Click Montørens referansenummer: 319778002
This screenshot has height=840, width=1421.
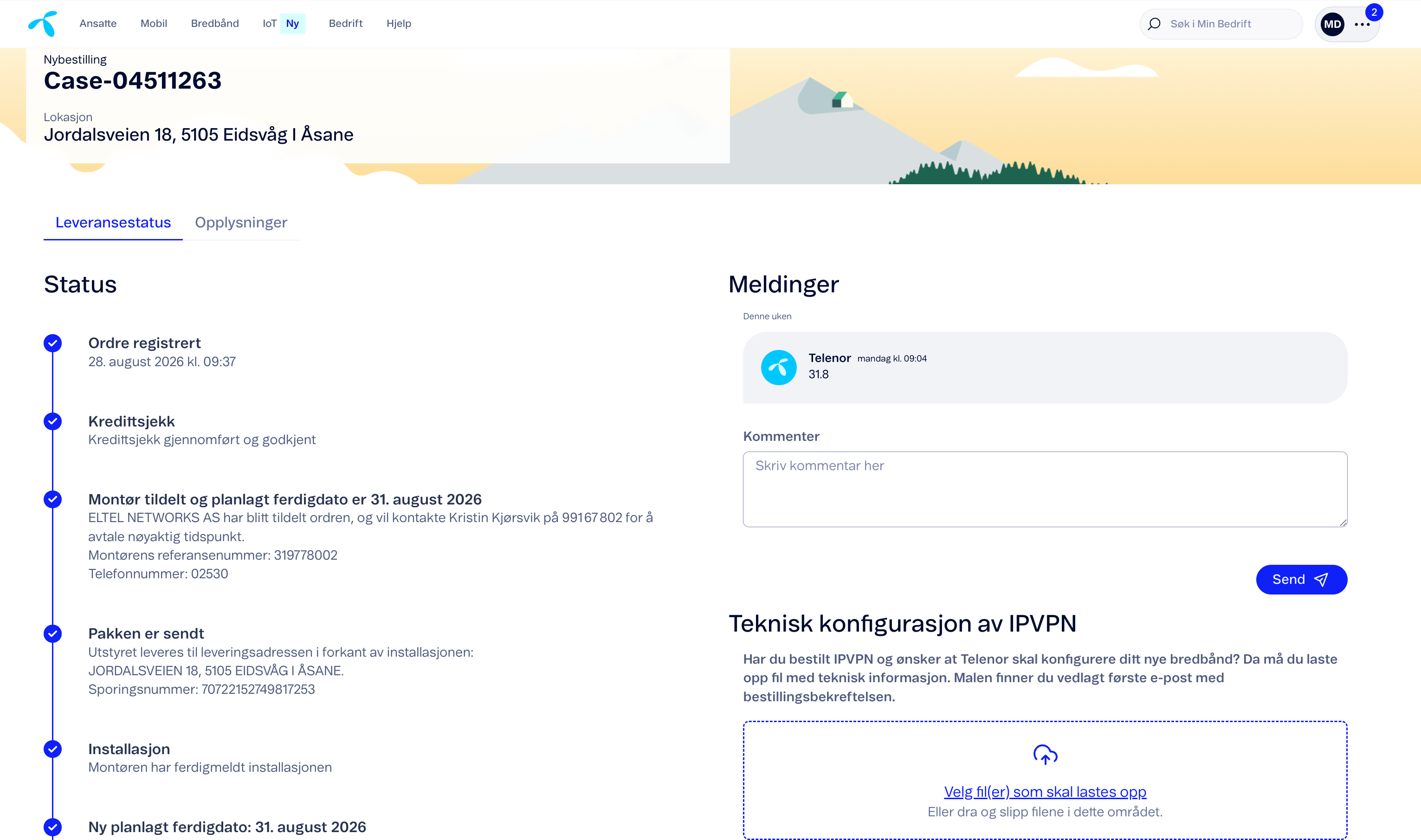pos(213,556)
